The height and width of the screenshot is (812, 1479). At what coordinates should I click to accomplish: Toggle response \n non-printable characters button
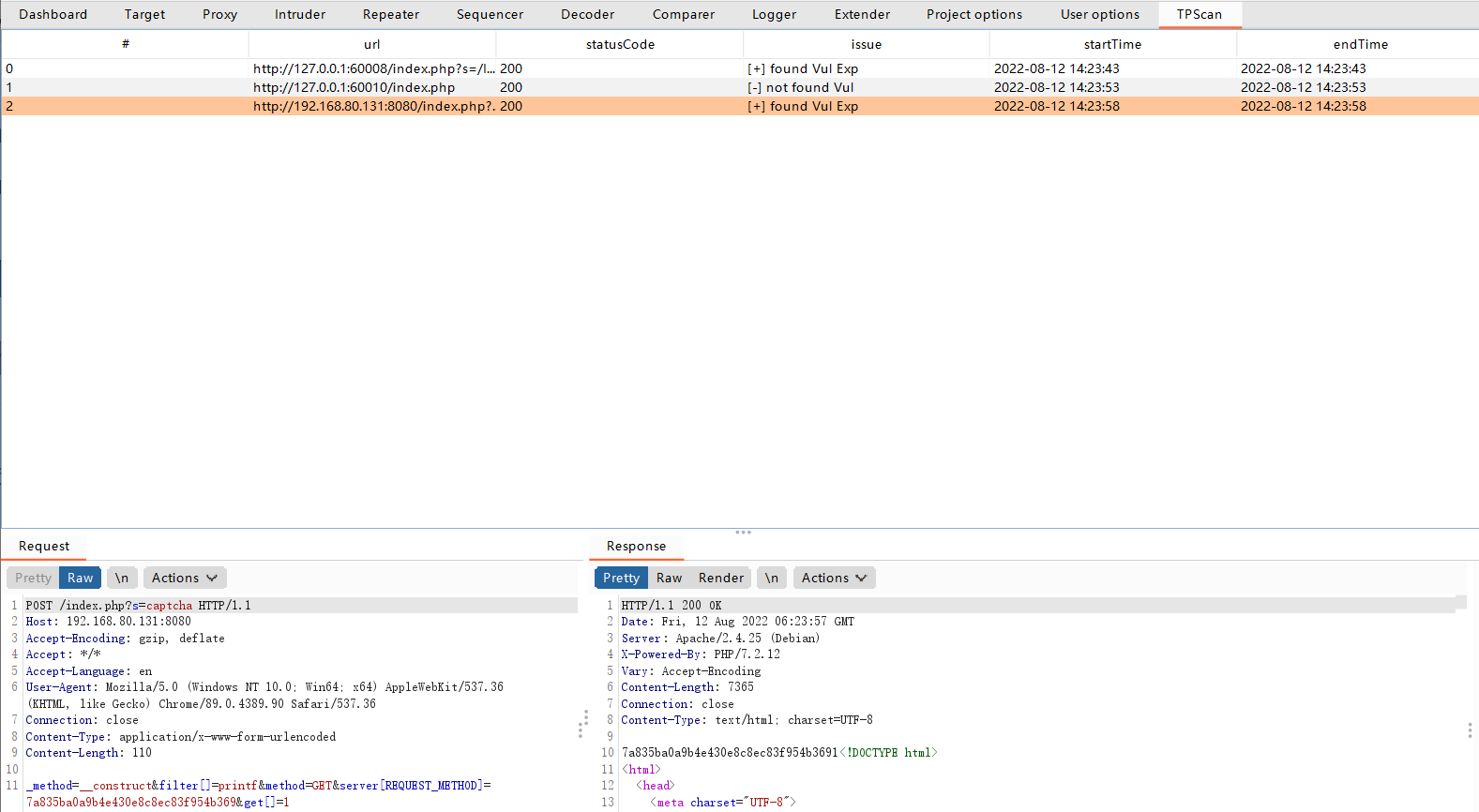tap(772, 578)
